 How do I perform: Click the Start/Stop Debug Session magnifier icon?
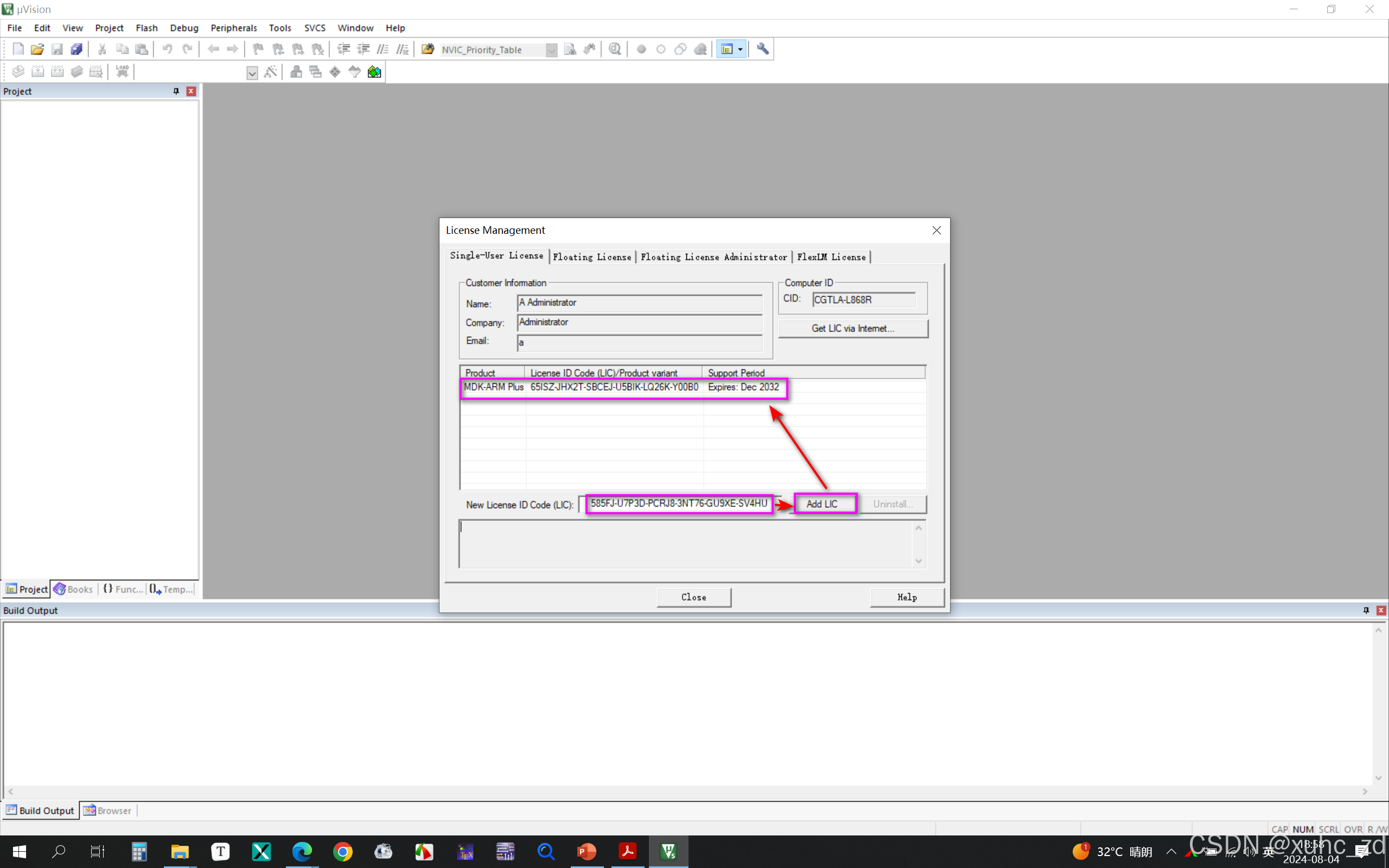point(615,49)
